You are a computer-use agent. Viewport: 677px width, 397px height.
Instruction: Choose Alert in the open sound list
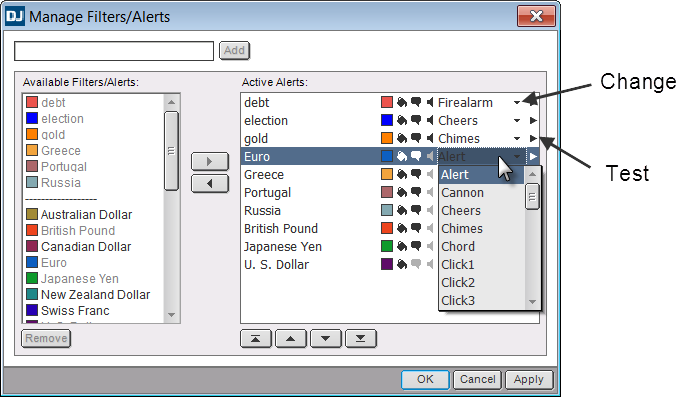point(481,175)
